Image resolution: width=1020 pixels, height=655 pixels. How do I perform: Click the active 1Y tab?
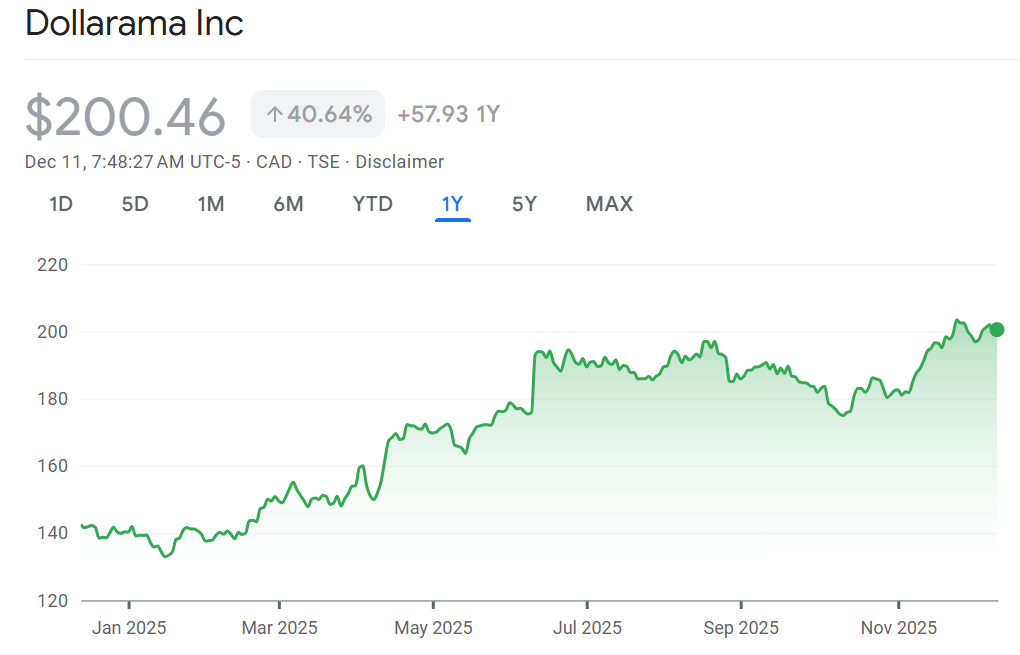pos(452,204)
